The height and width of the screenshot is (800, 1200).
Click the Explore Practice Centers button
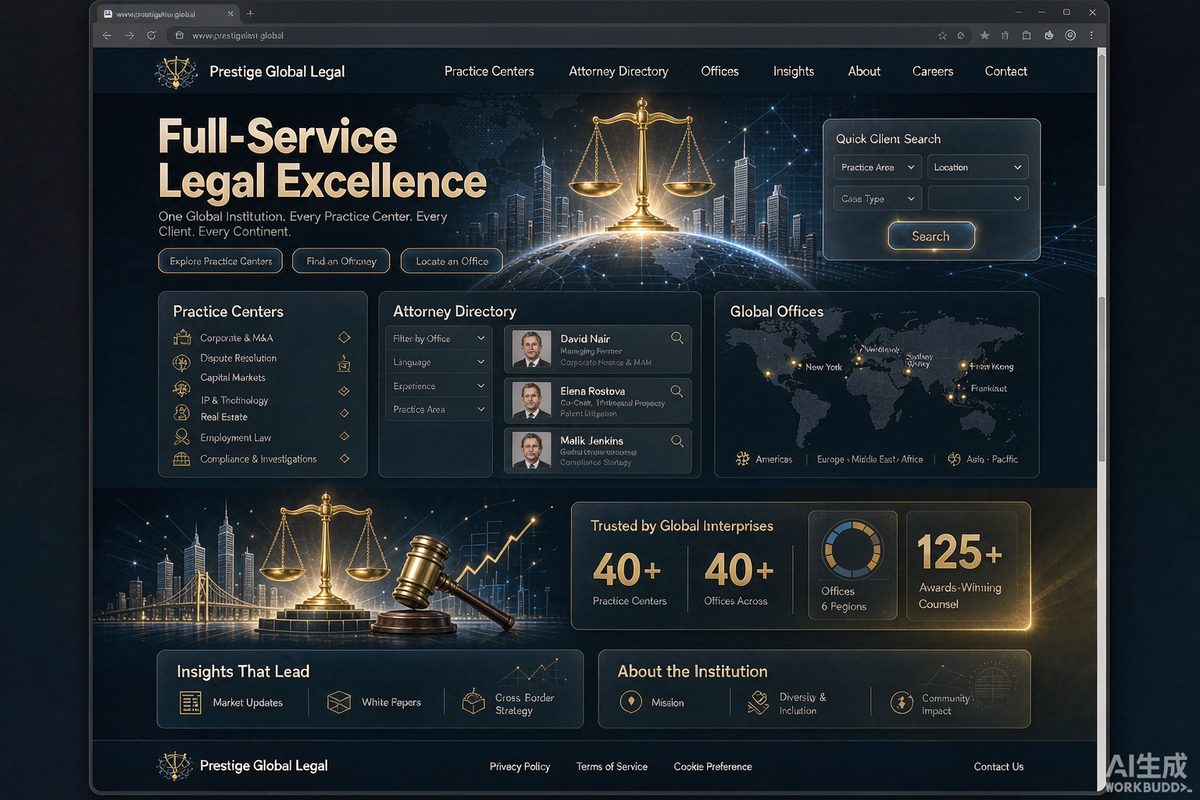[x=221, y=261]
